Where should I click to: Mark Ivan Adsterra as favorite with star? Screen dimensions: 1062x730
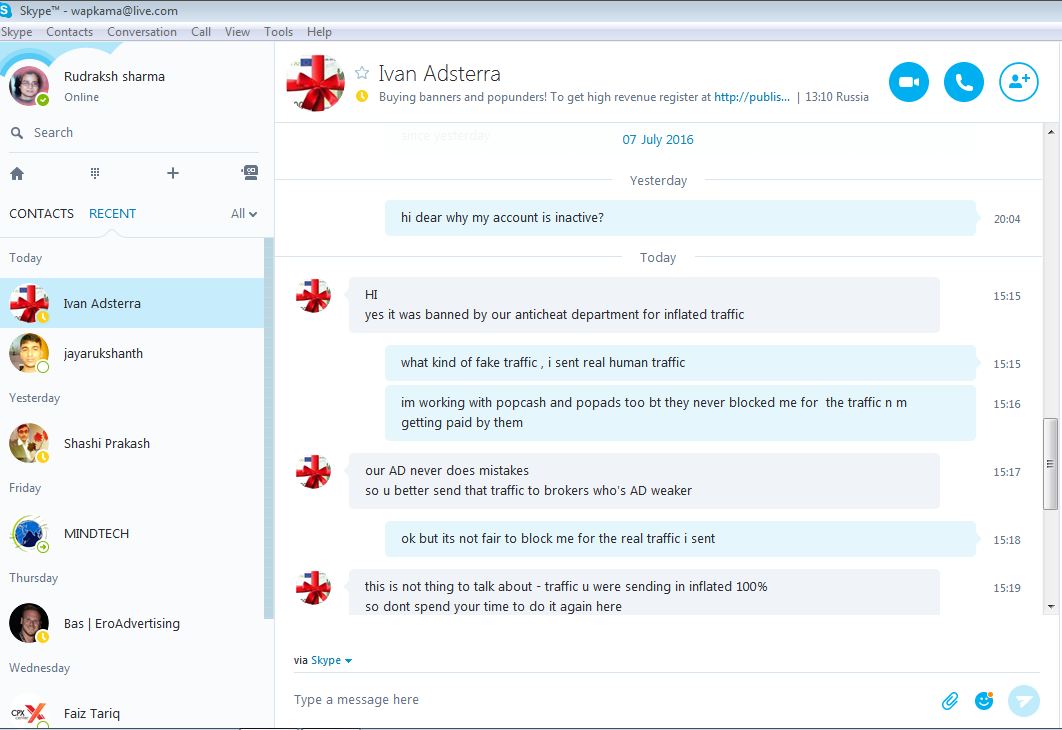click(362, 72)
